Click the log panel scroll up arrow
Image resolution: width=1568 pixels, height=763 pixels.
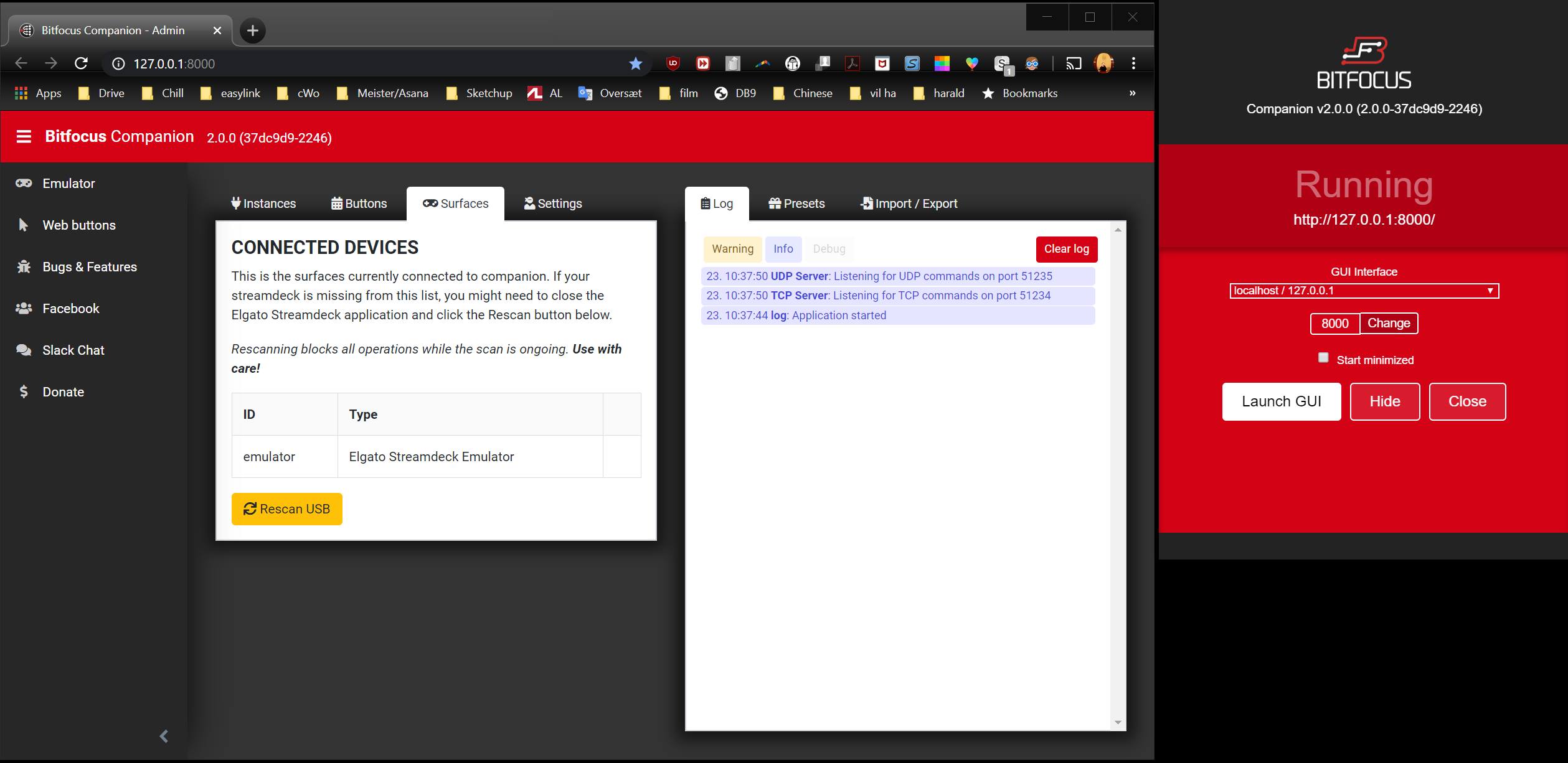(1118, 230)
